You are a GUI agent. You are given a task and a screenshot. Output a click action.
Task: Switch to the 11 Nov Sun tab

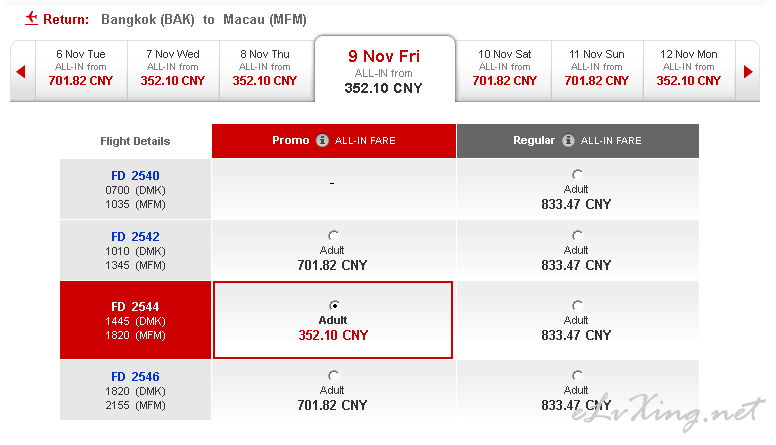click(x=597, y=71)
